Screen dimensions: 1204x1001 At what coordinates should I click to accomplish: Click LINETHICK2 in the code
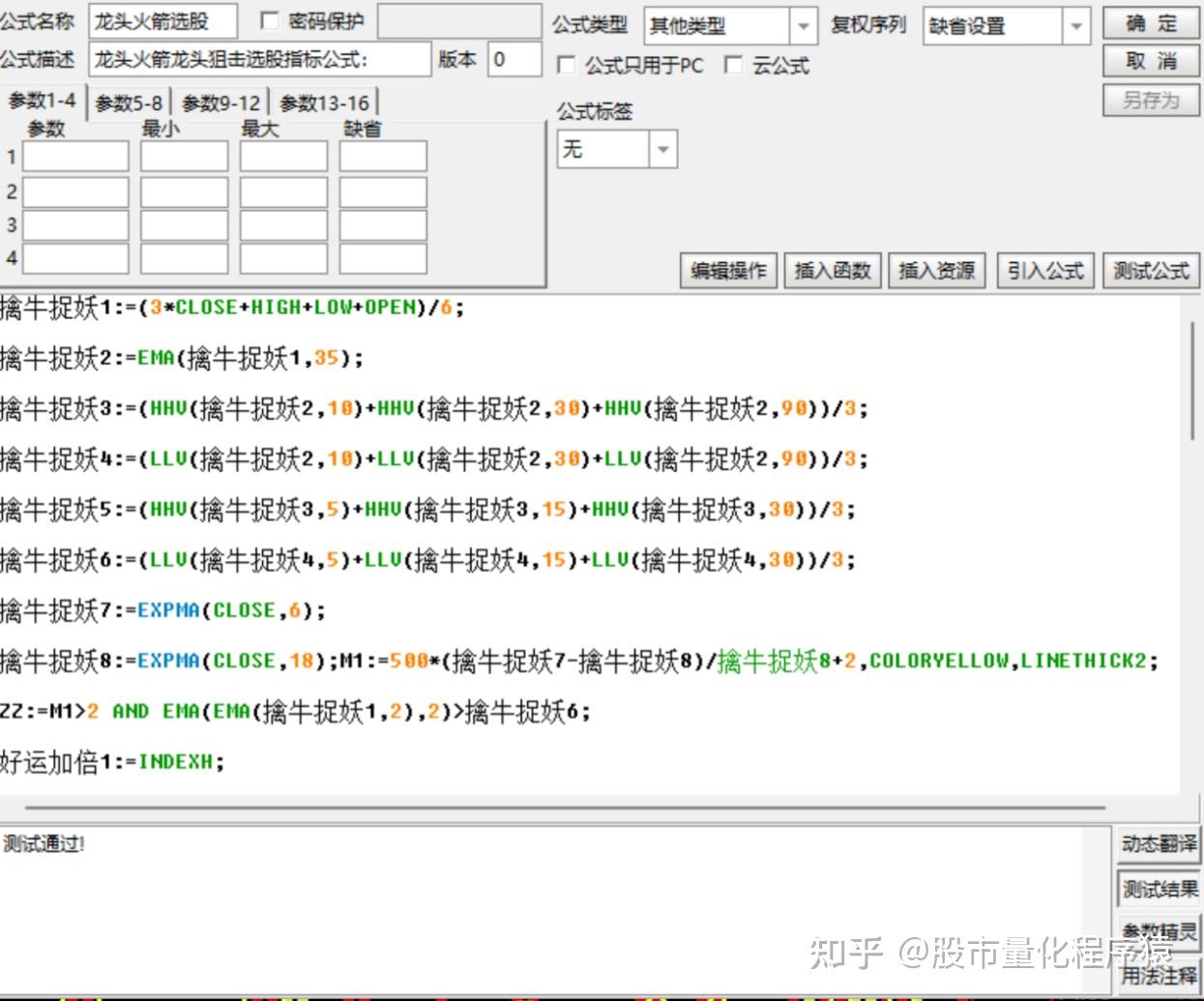(1083, 661)
